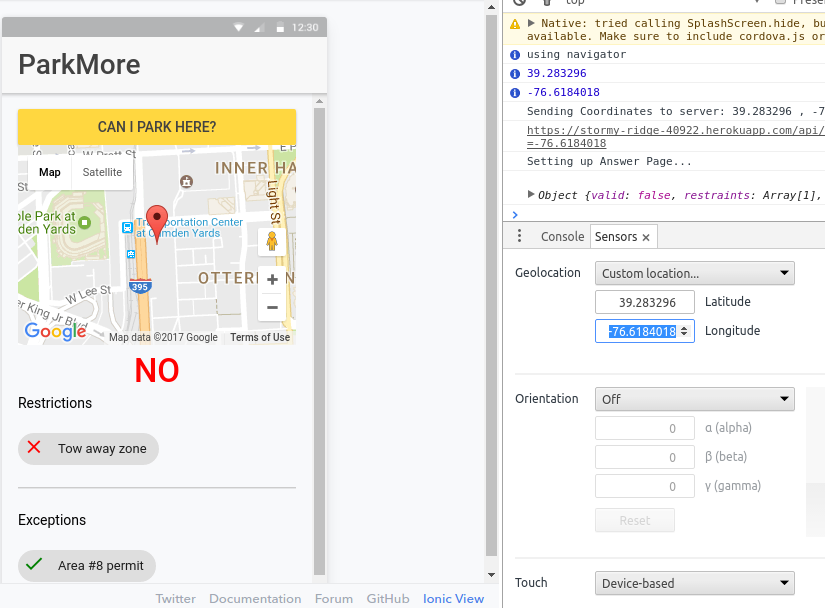Toggle the Preserve log checkbox

click(x=780, y=2)
